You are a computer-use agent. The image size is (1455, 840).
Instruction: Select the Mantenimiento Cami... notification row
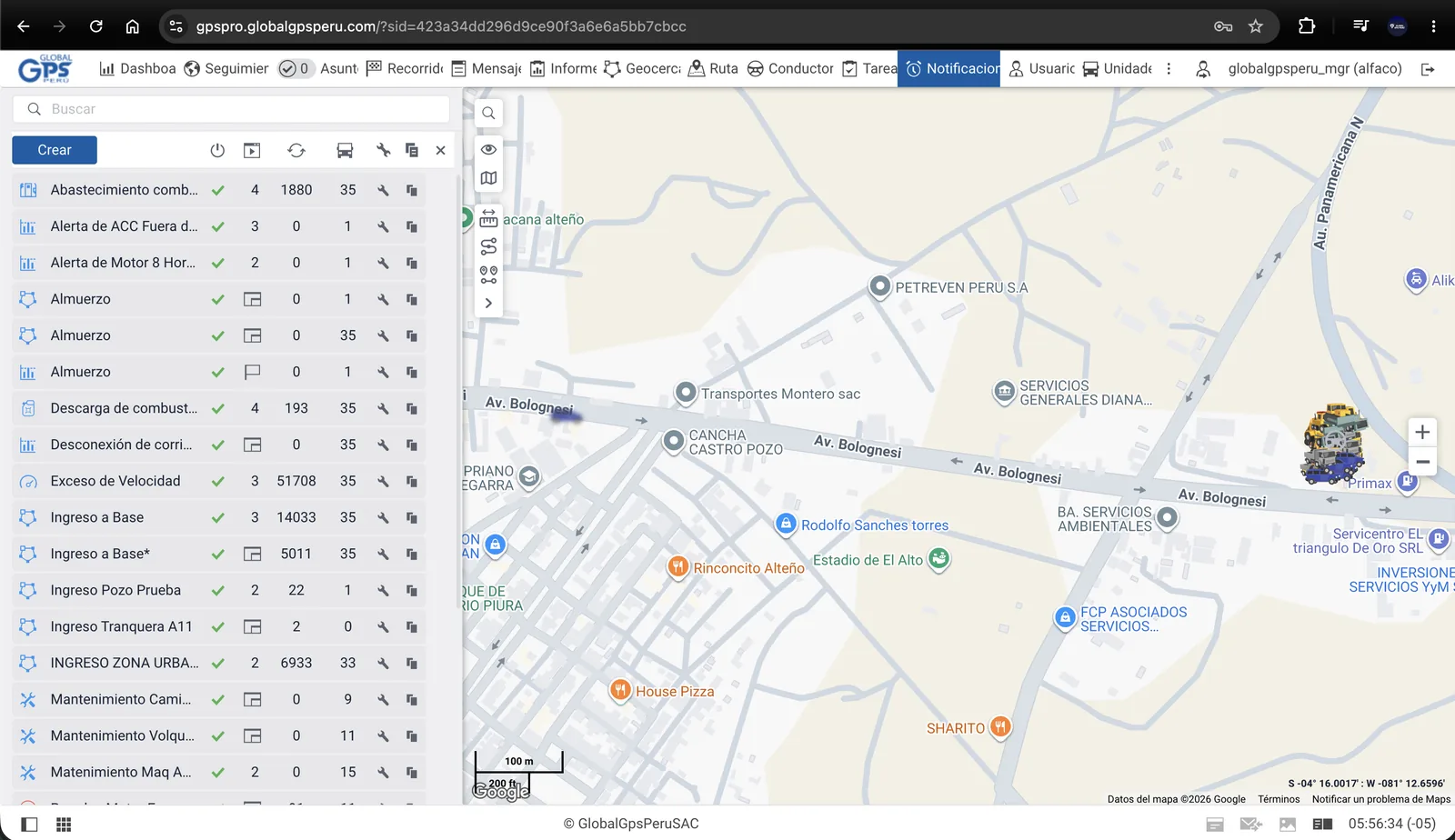point(218,699)
